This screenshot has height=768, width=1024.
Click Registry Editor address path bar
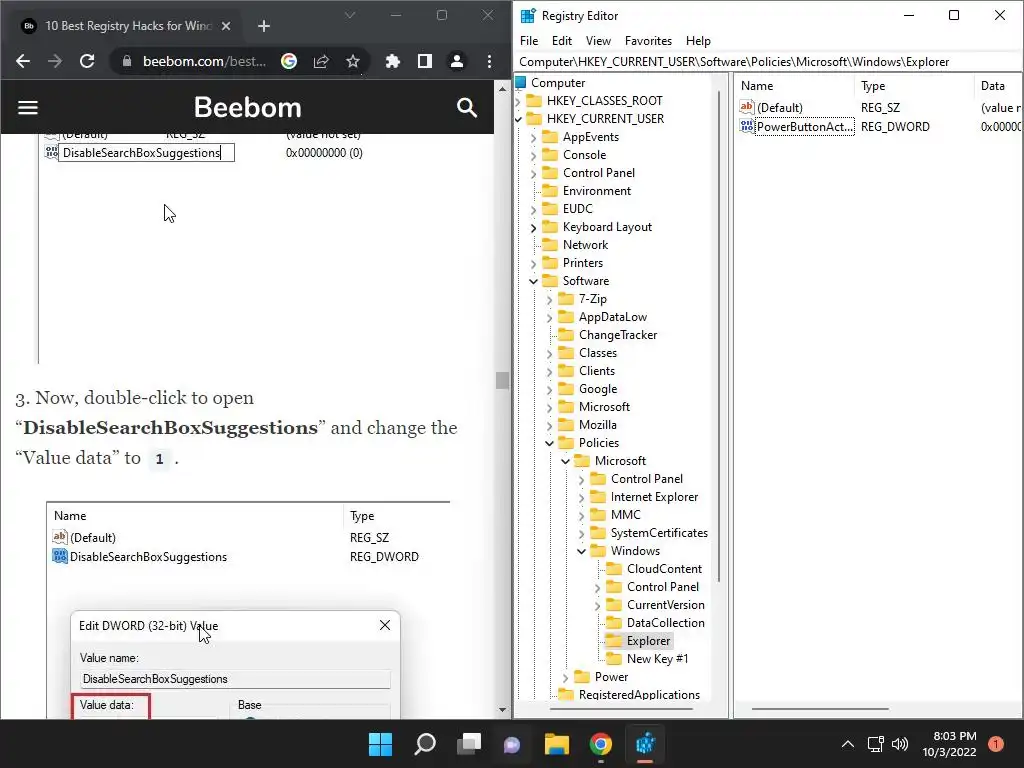tap(768, 62)
